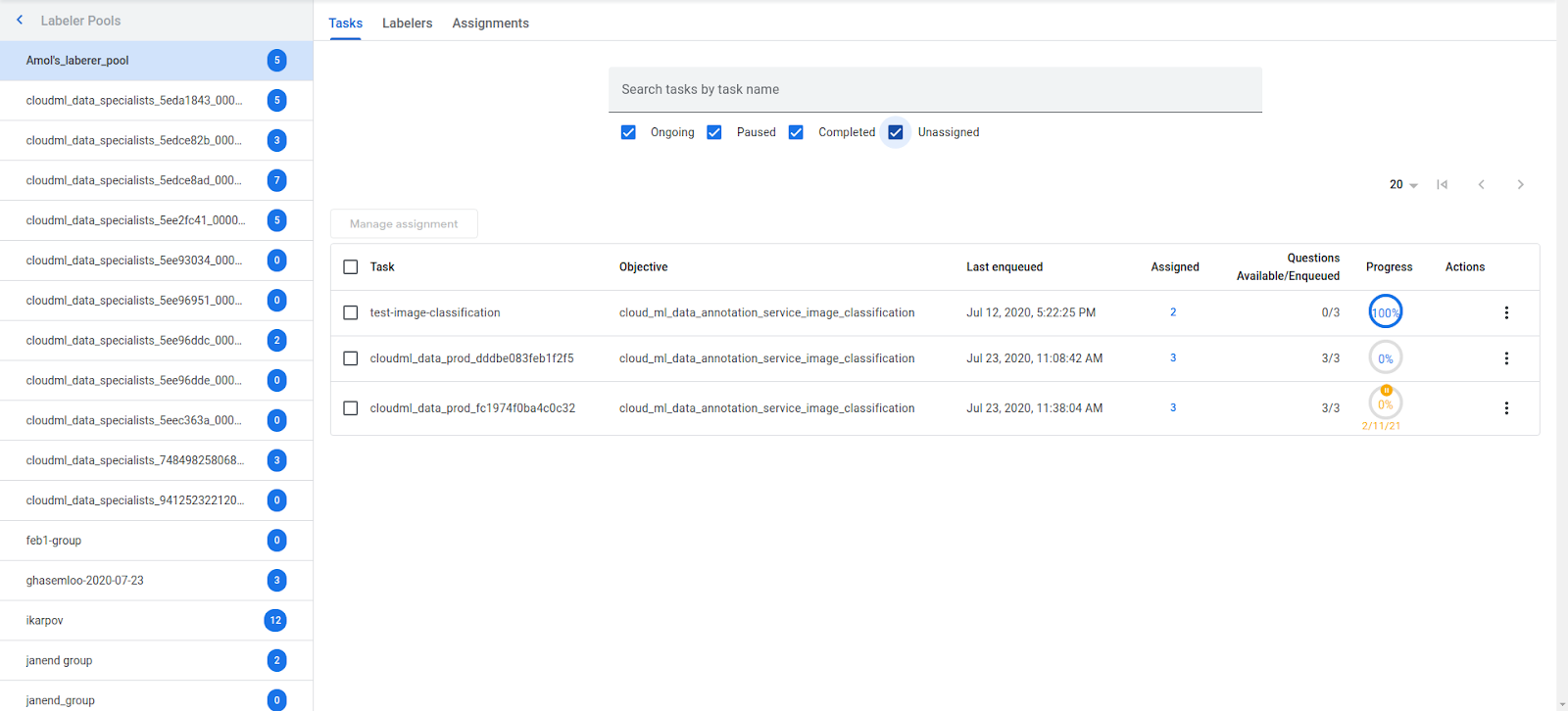Tick the select-all checkbox in table header
The height and width of the screenshot is (711, 1568).
(x=351, y=266)
